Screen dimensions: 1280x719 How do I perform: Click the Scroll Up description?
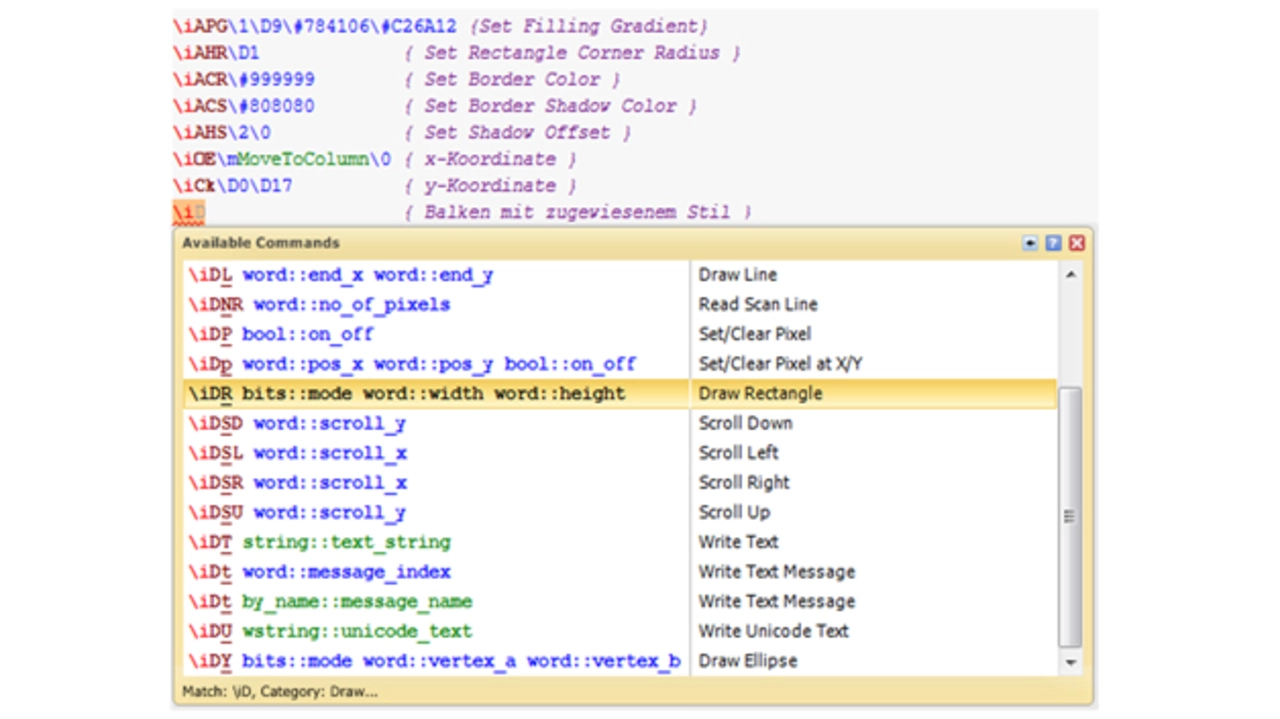click(734, 512)
